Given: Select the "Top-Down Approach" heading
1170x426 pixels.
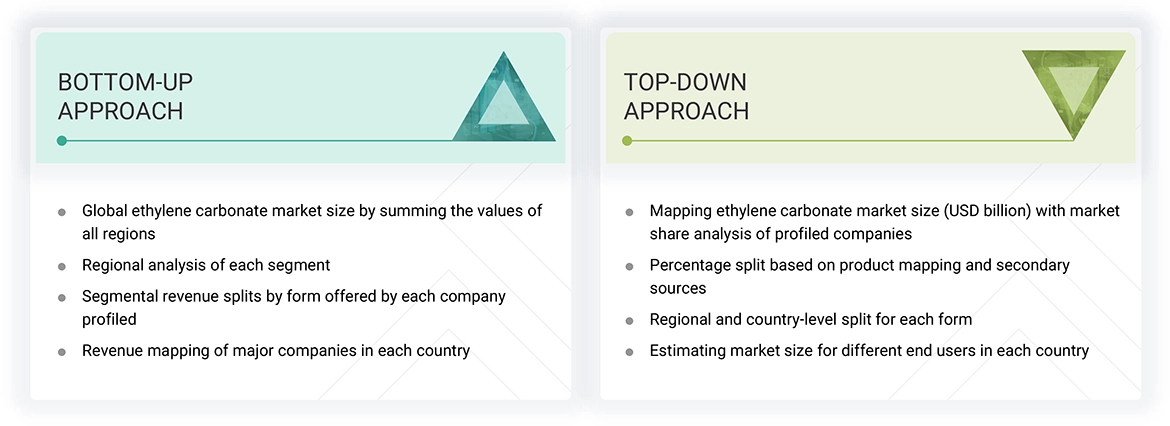Looking at the screenshot, I should [x=686, y=97].
